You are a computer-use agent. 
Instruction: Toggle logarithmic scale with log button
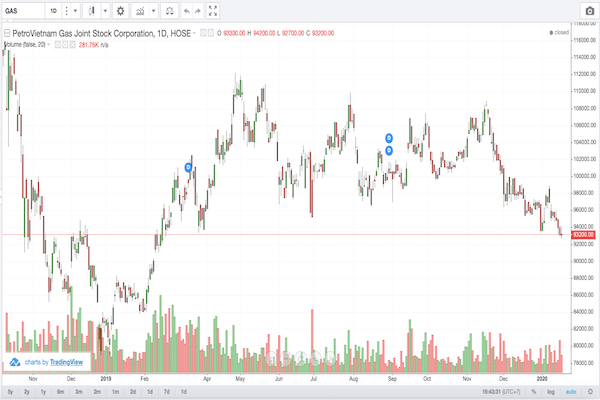[x=551, y=392]
